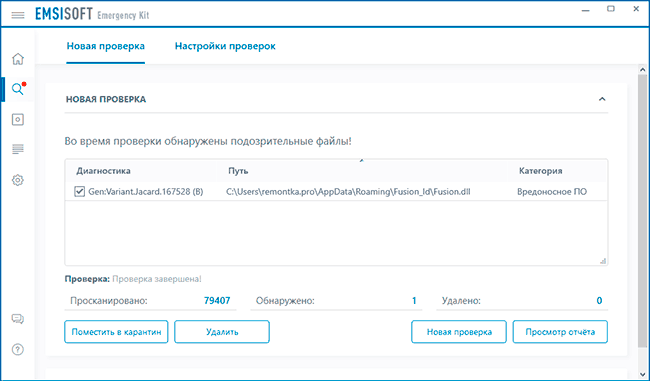Open the Quarantine sidebar icon
650x381 pixels.
[18, 119]
